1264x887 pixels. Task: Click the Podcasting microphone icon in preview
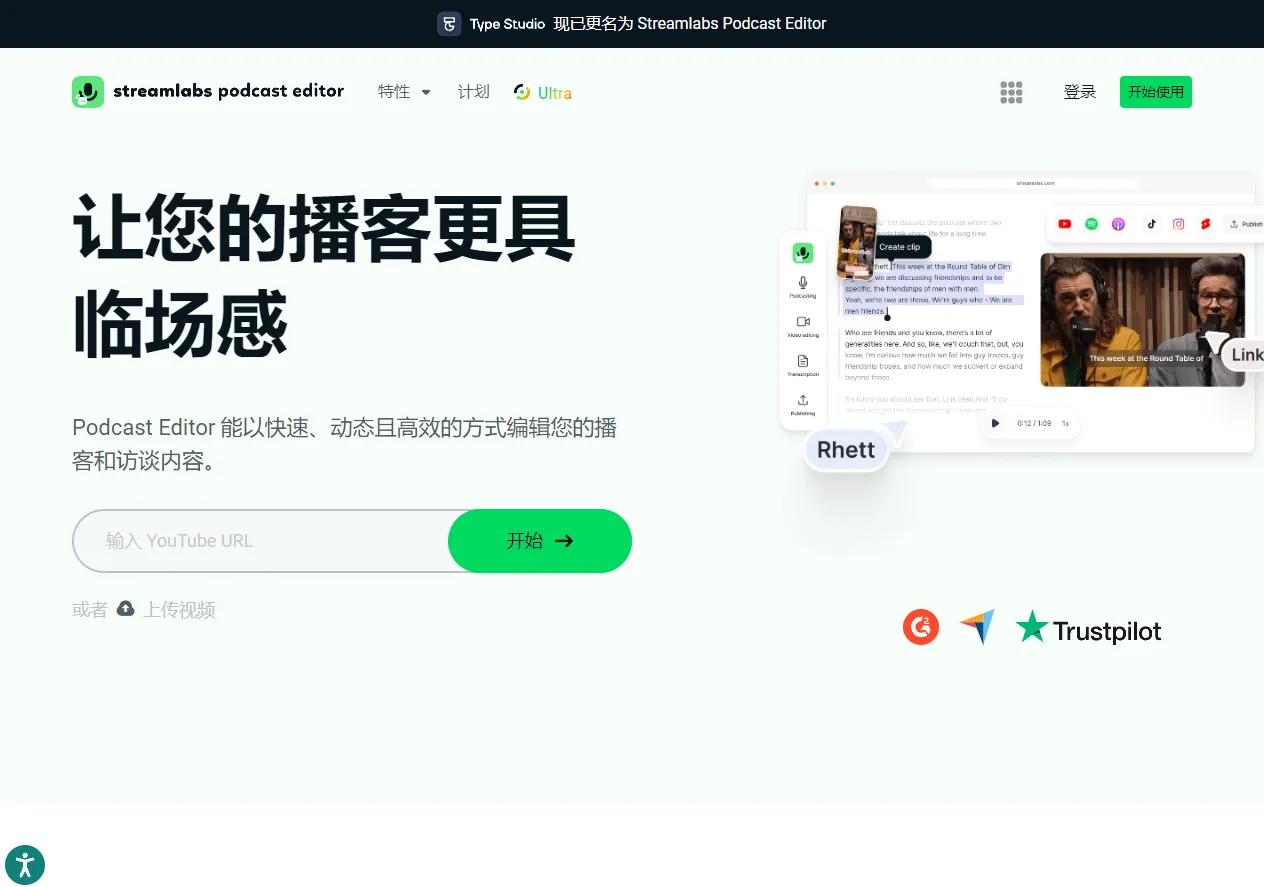pos(802,284)
